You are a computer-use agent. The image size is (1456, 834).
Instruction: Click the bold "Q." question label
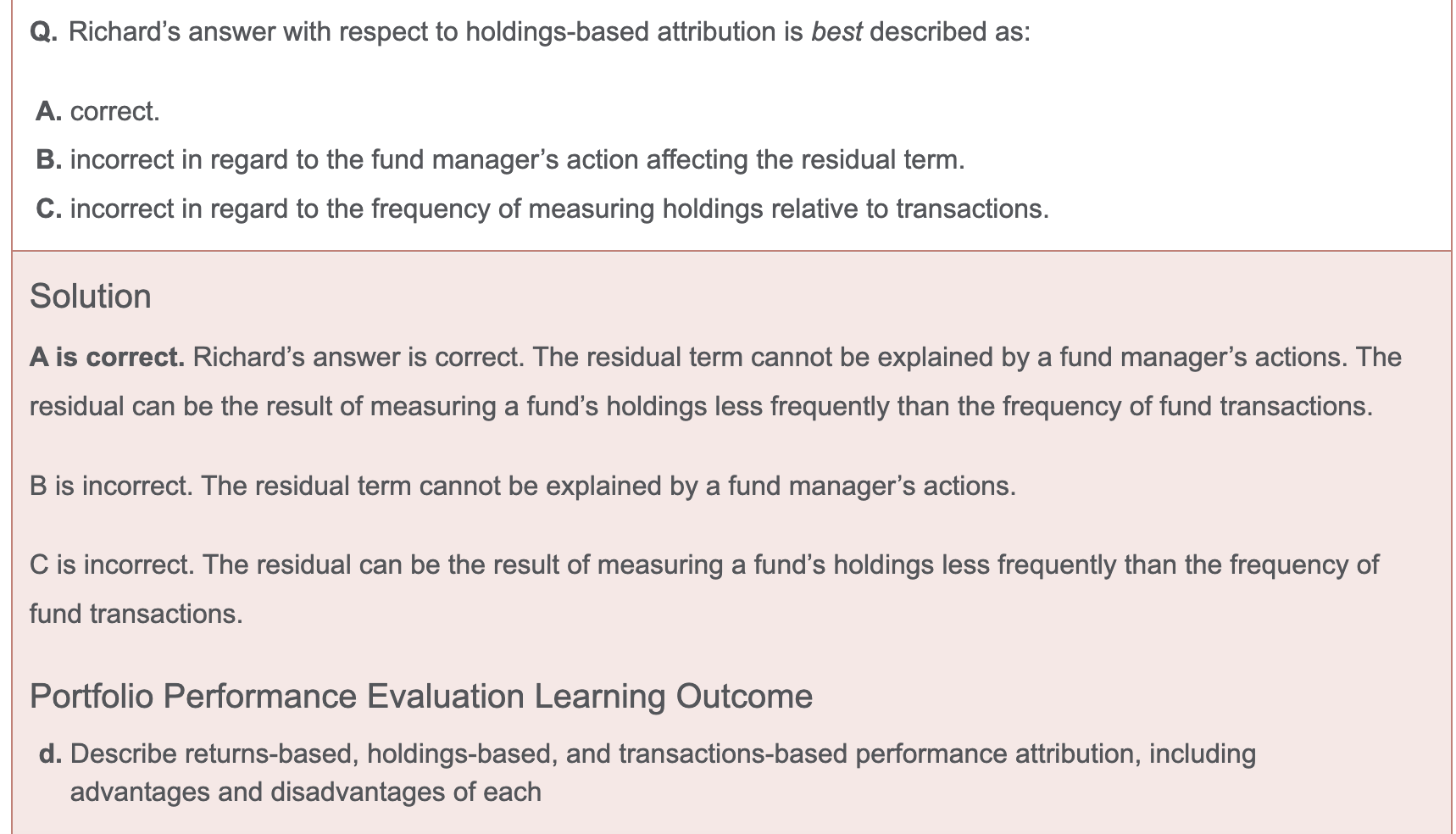point(43,32)
